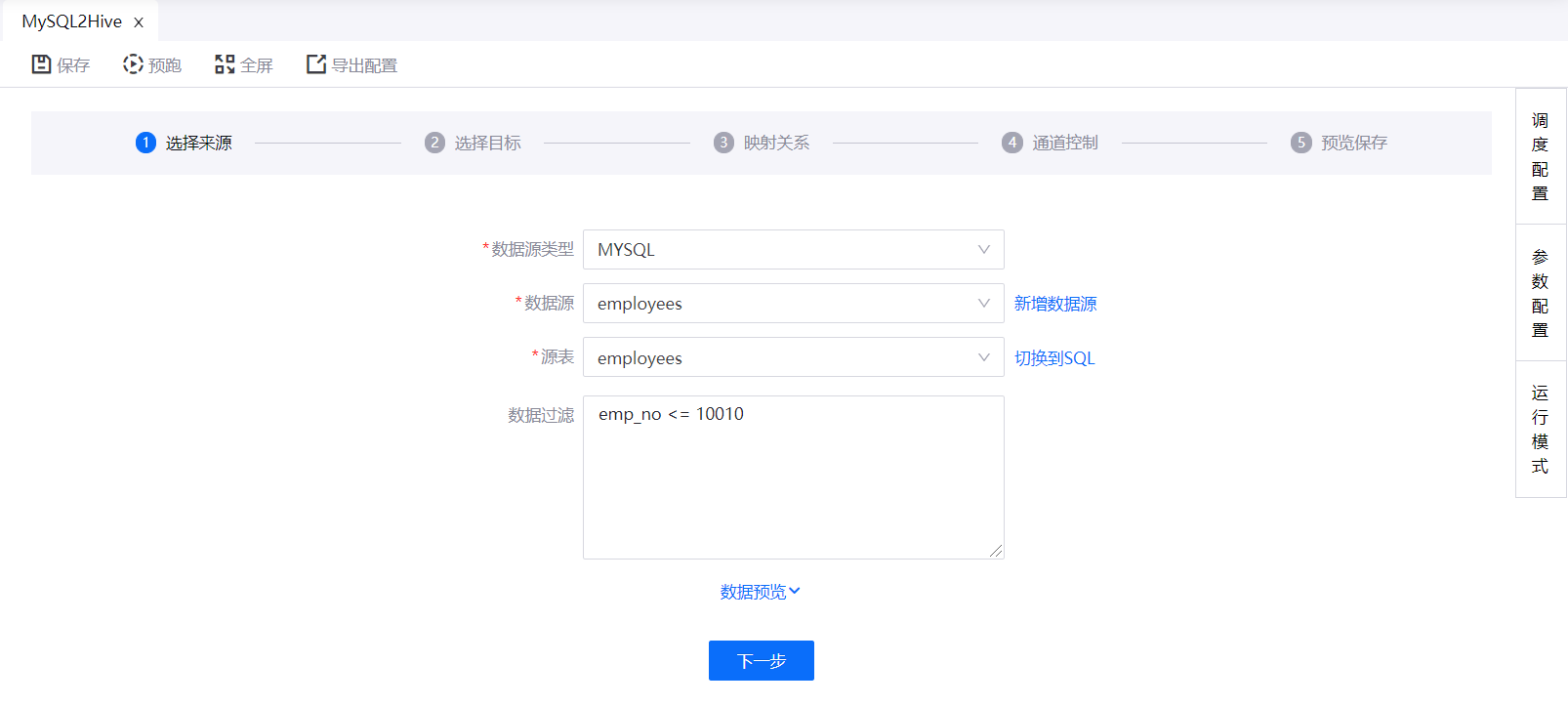Screen dimensions: 1568x705
Task: Click the 选择来源 step label
Action: pyautogui.click(x=199, y=144)
